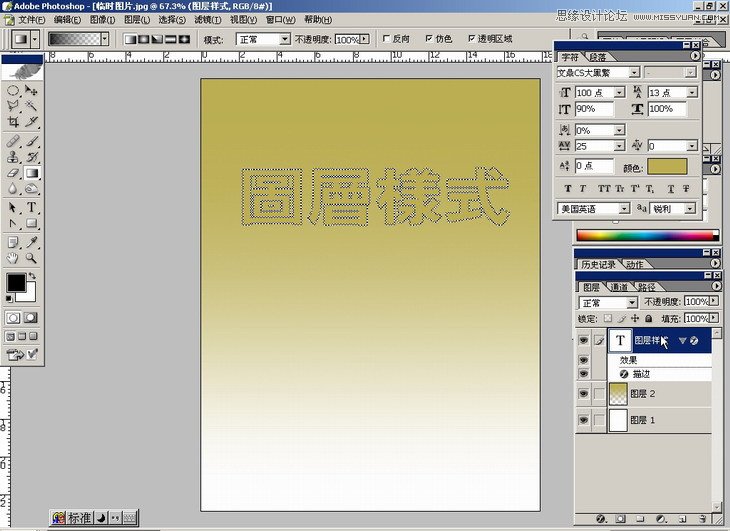Select the Eyedropper tool
The height and width of the screenshot is (531, 730).
click(31, 242)
